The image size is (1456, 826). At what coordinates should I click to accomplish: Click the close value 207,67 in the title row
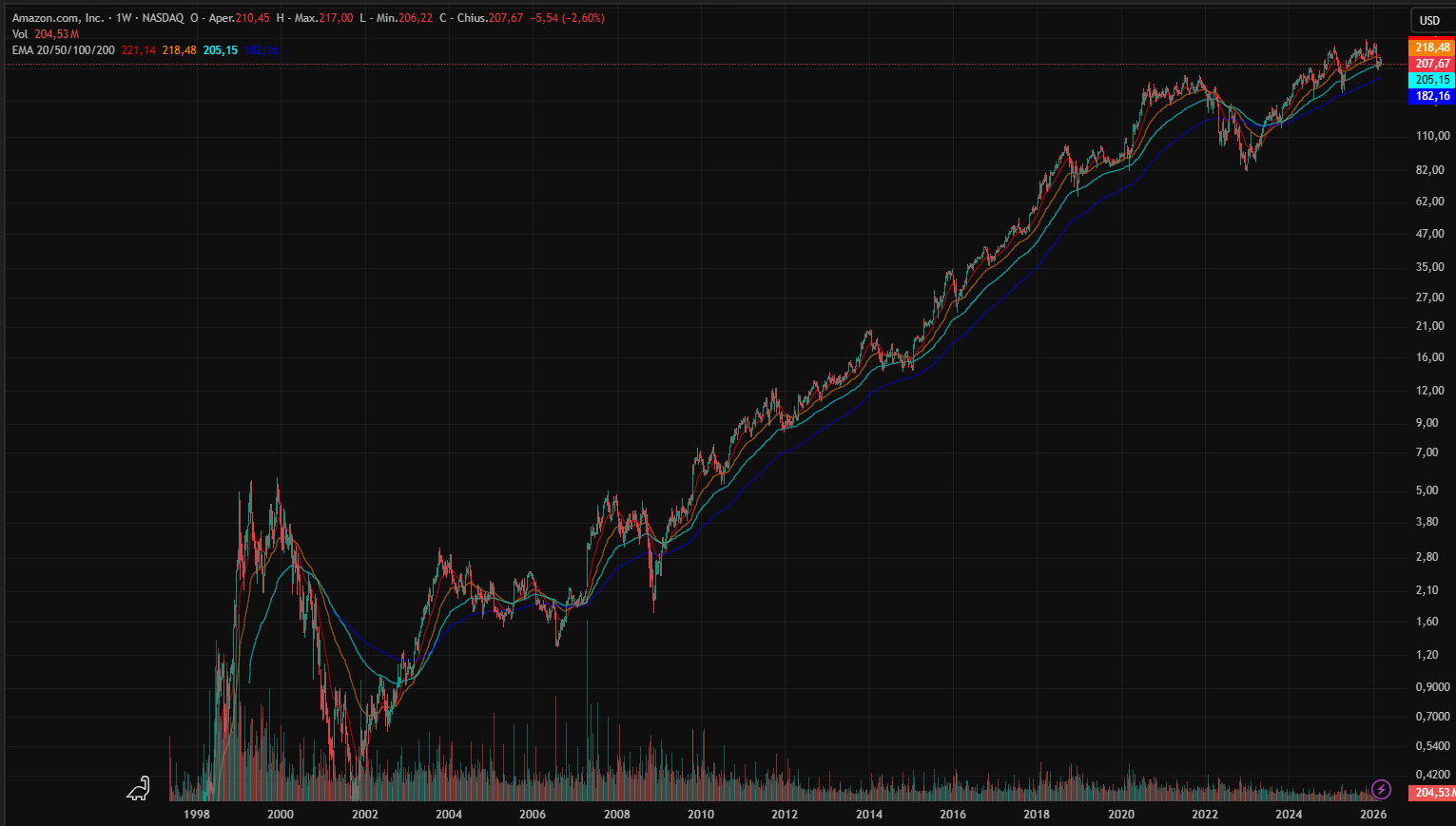click(x=506, y=18)
